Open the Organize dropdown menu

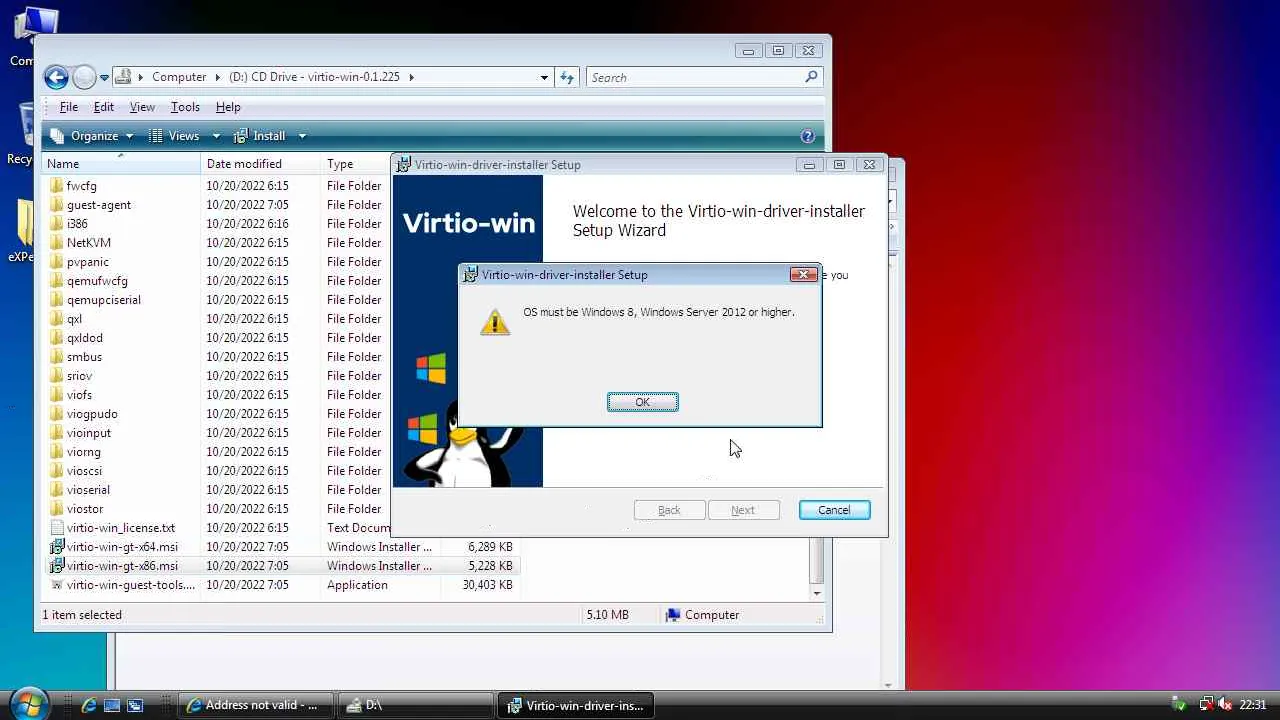pyautogui.click(x=92, y=136)
